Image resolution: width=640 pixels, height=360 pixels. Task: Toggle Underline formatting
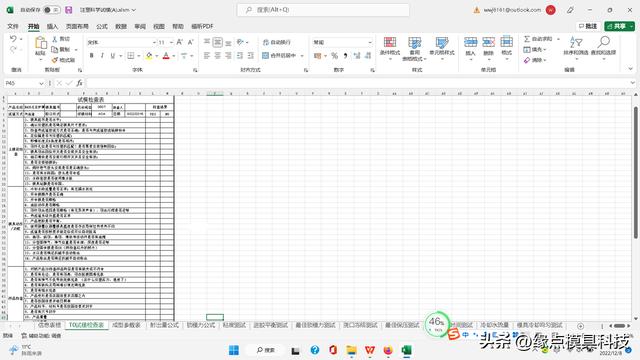pos(113,56)
